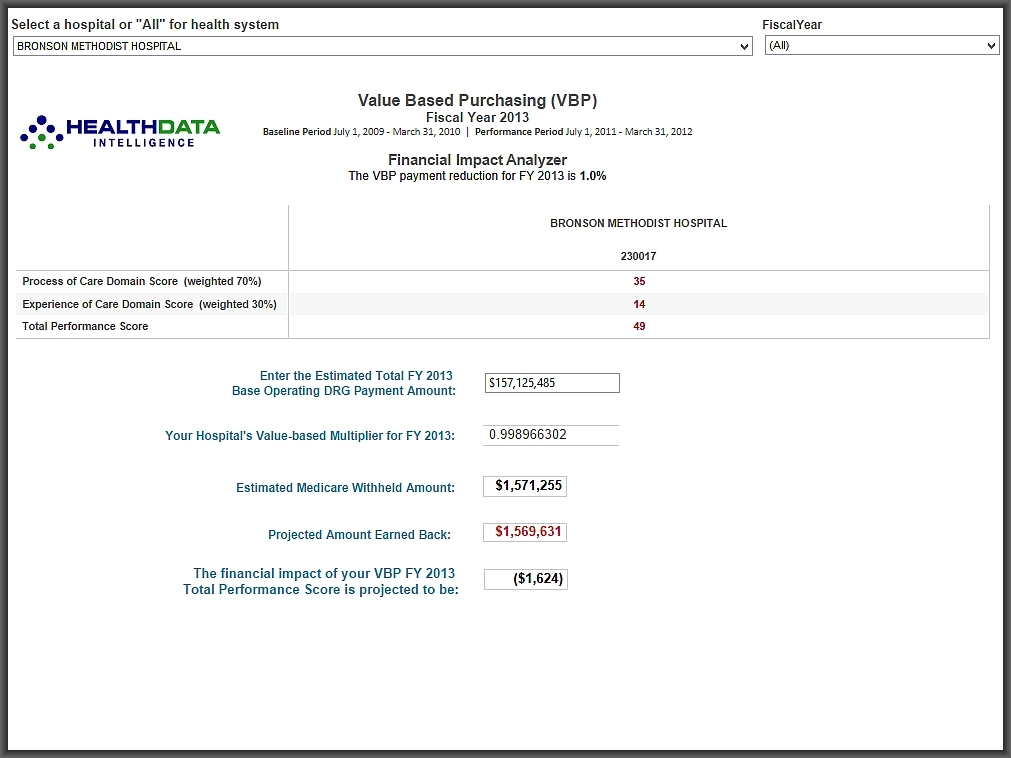Click the 'FiscalYear' label
The image size is (1011, 758).
[792, 24]
